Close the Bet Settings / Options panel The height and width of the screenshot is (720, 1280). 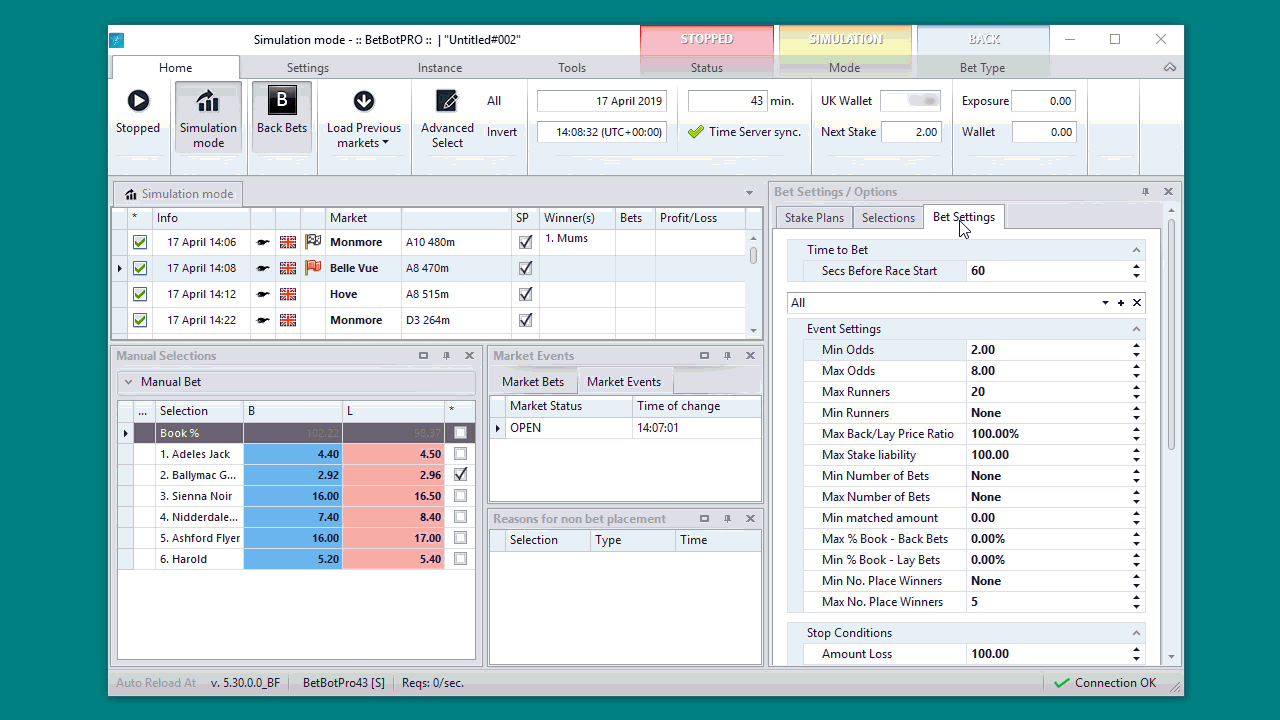pos(1168,192)
